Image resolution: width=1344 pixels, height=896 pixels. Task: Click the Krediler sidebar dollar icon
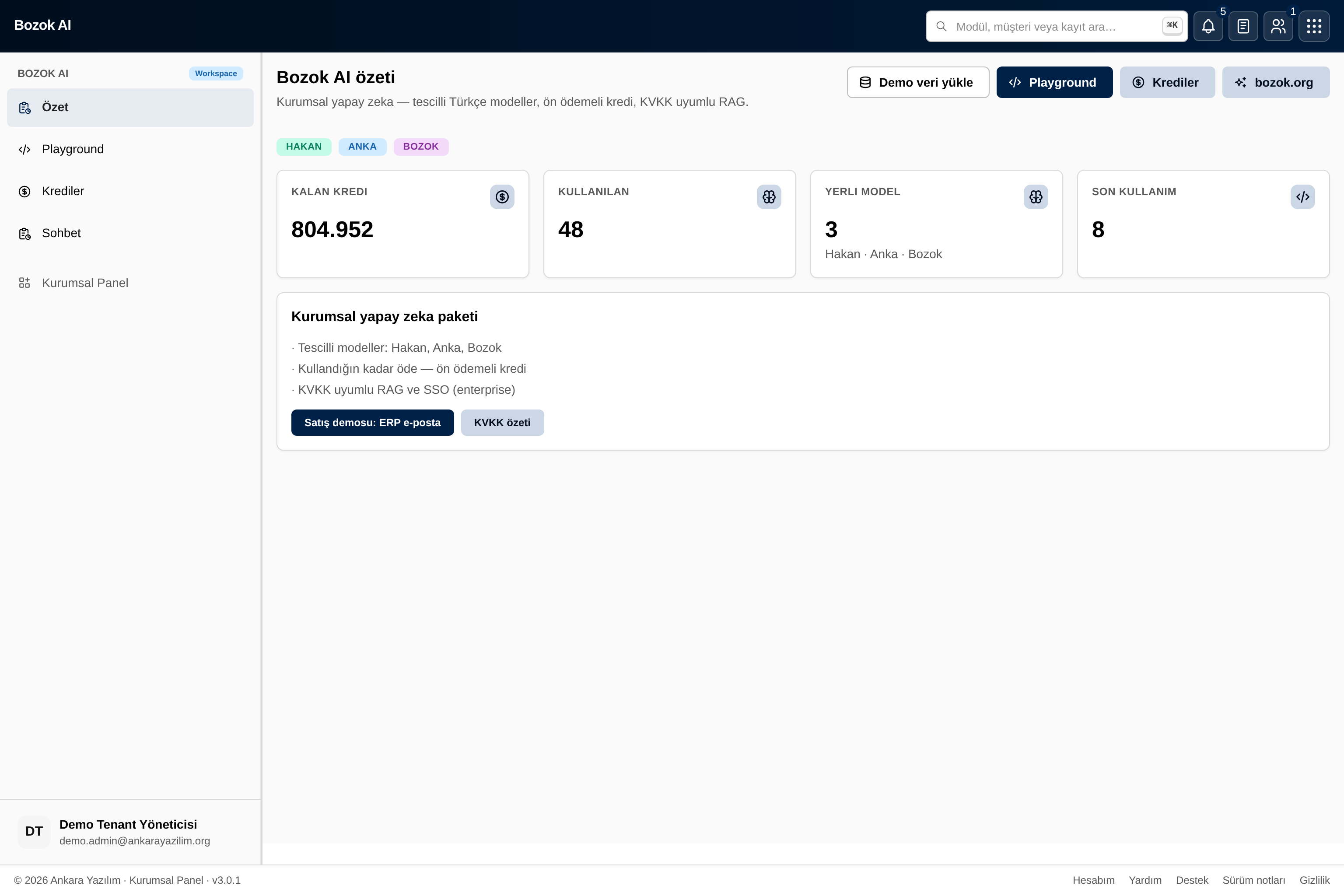pyautogui.click(x=24, y=192)
